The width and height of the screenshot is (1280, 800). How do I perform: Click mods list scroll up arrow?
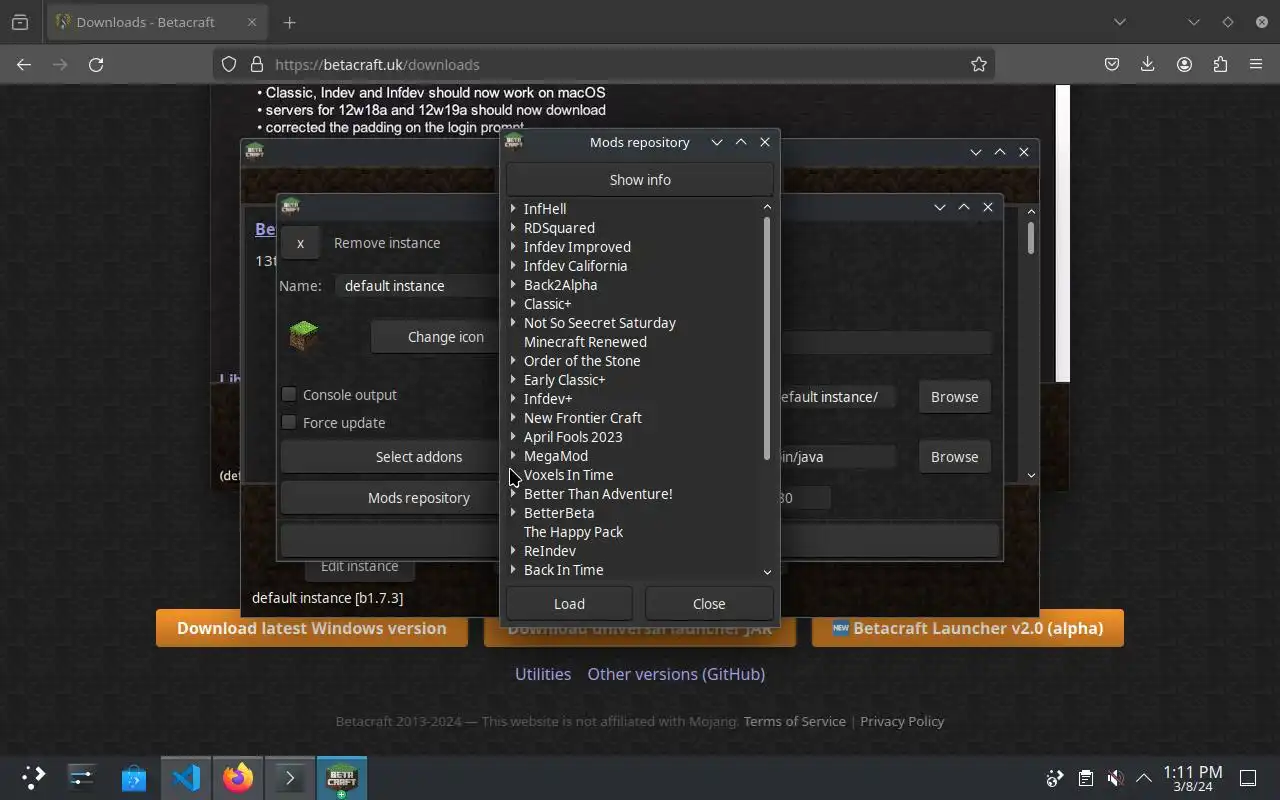tap(767, 207)
